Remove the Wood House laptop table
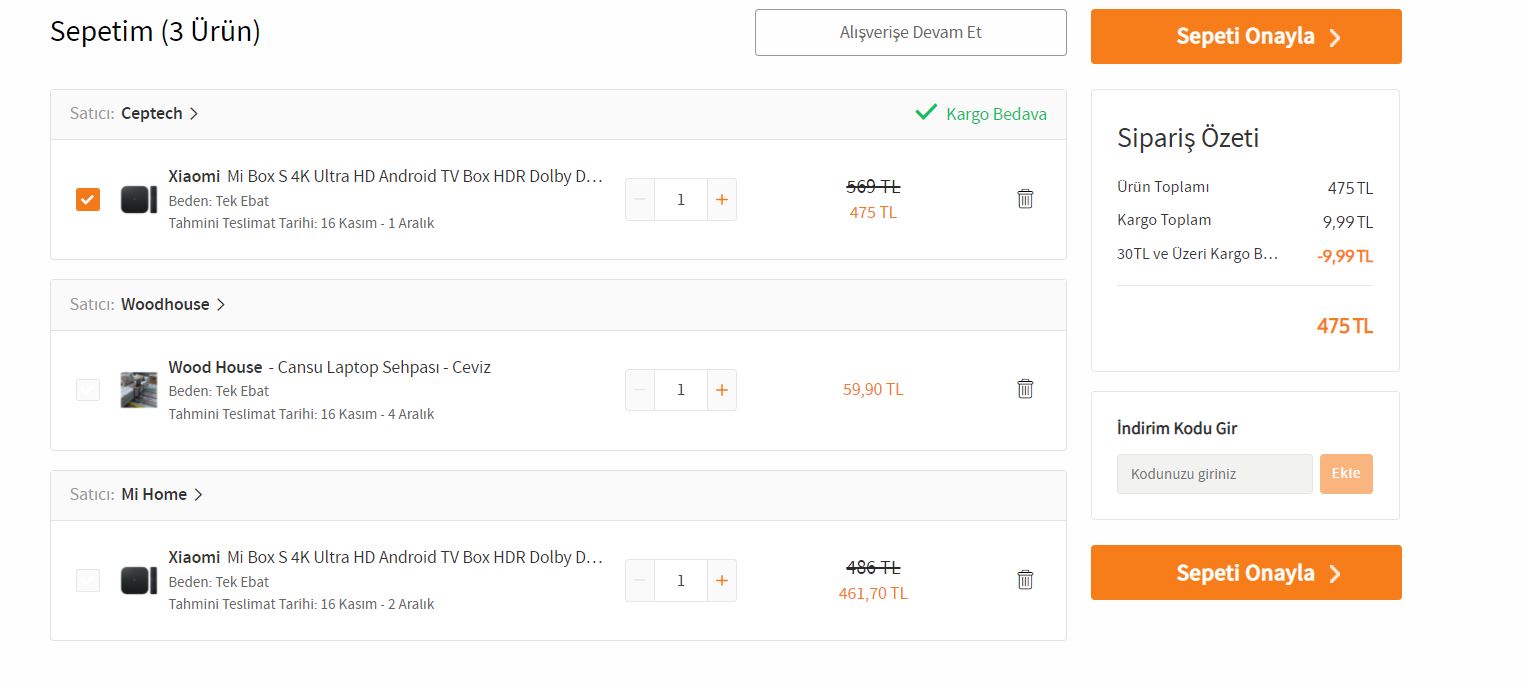The width and height of the screenshot is (1522, 685). [x=1025, y=388]
